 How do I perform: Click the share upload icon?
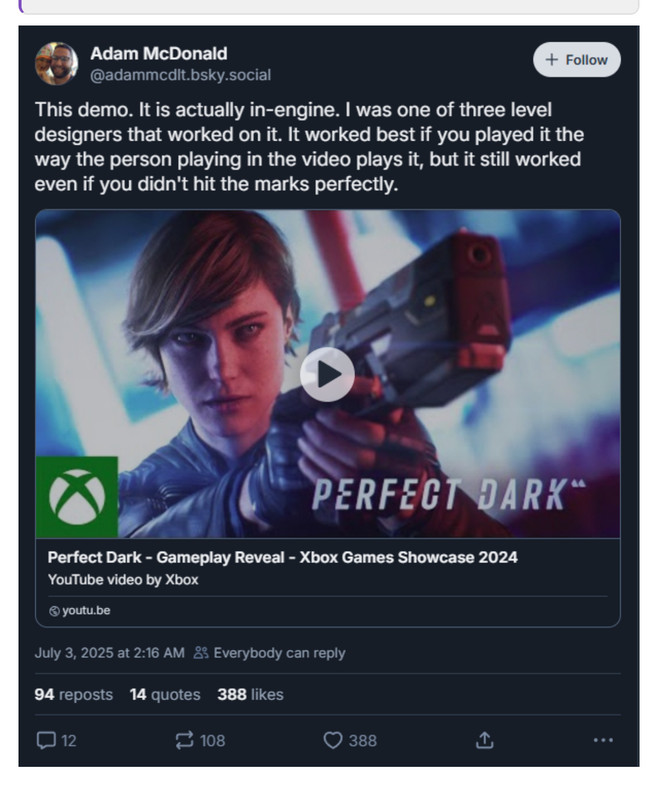tap(484, 740)
